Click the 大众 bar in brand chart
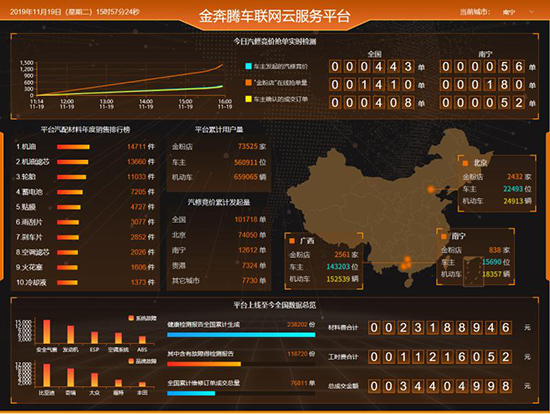The width and height of the screenshot is (550, 414). click(94, 380)
